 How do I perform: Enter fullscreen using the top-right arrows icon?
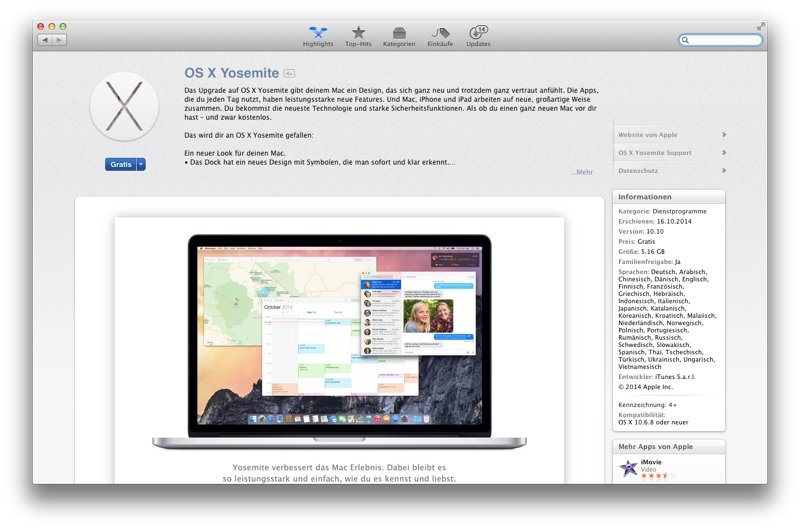(760, 27)
